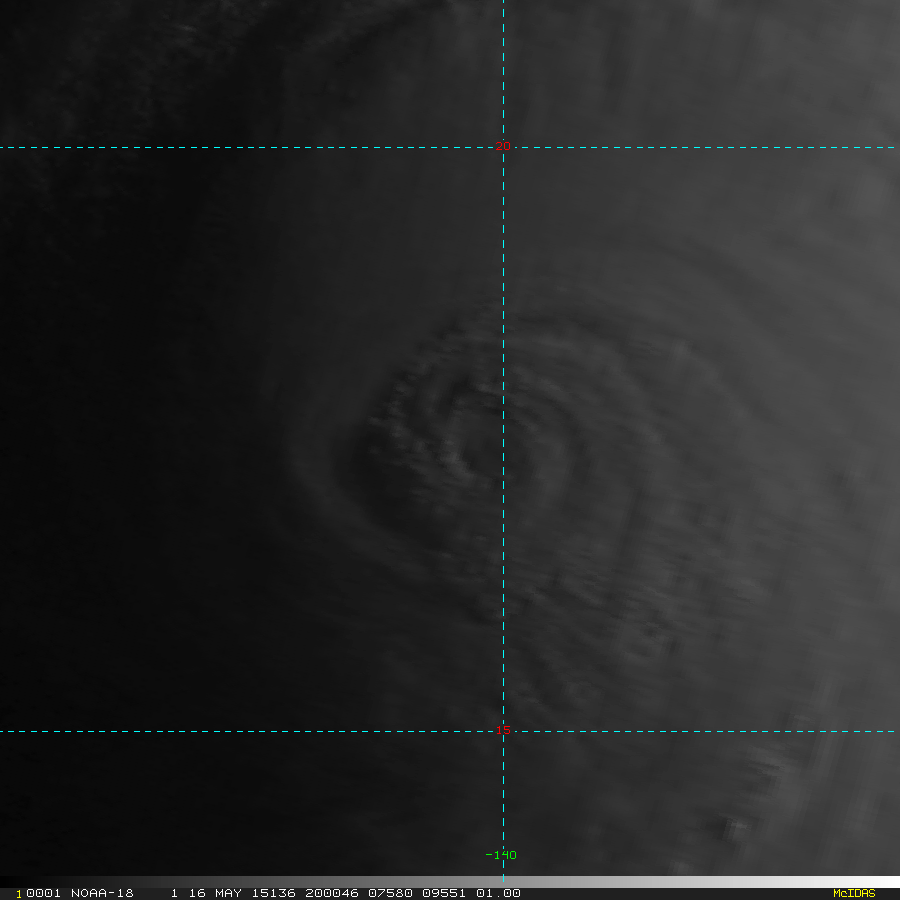Click the "07580" line coordinate value
Image resolution: width=900 pixels, height=900 pixels.
pyautogui.click(x=390, y=893)
